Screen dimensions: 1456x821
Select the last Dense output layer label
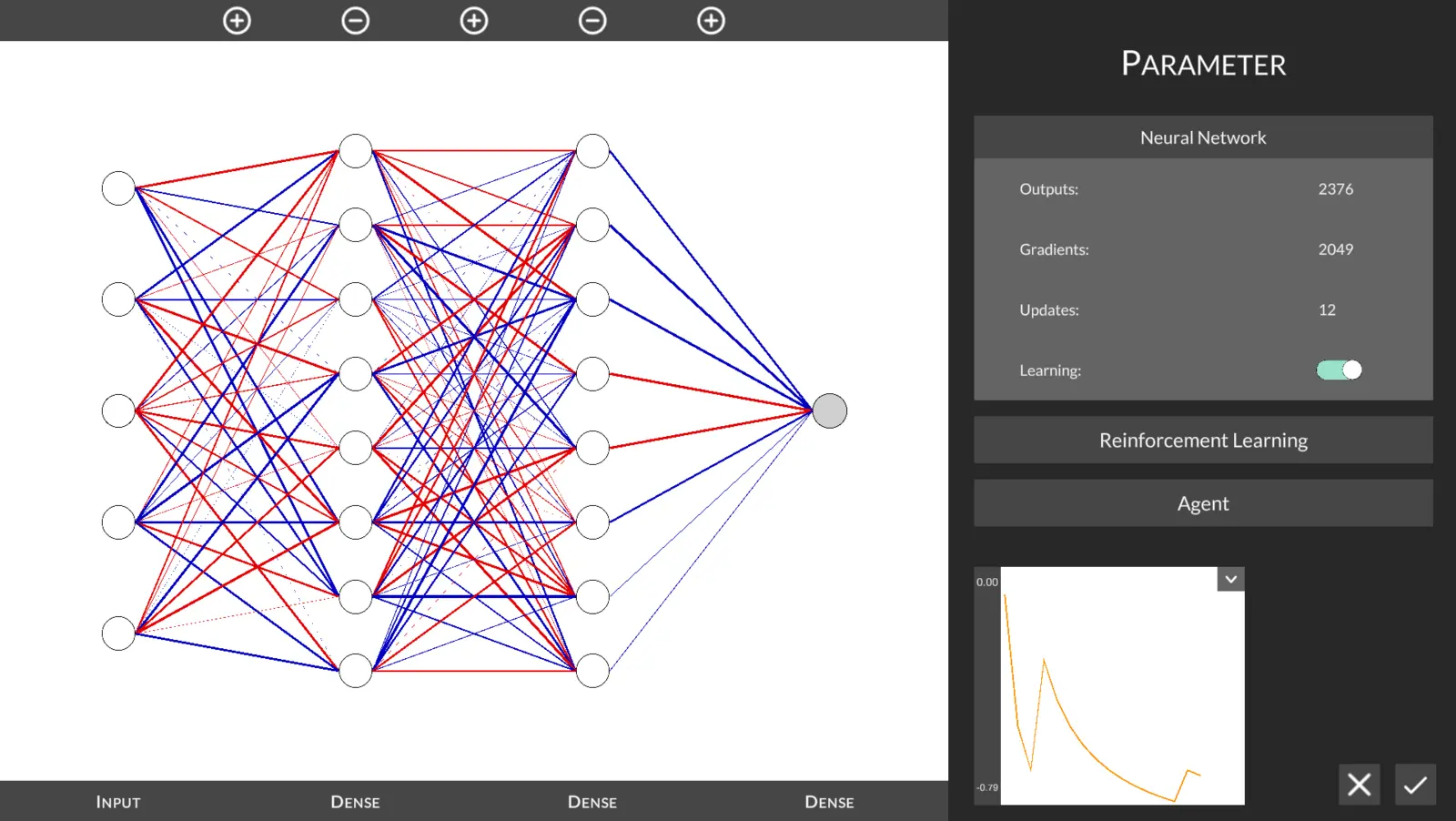pos(829,802)
